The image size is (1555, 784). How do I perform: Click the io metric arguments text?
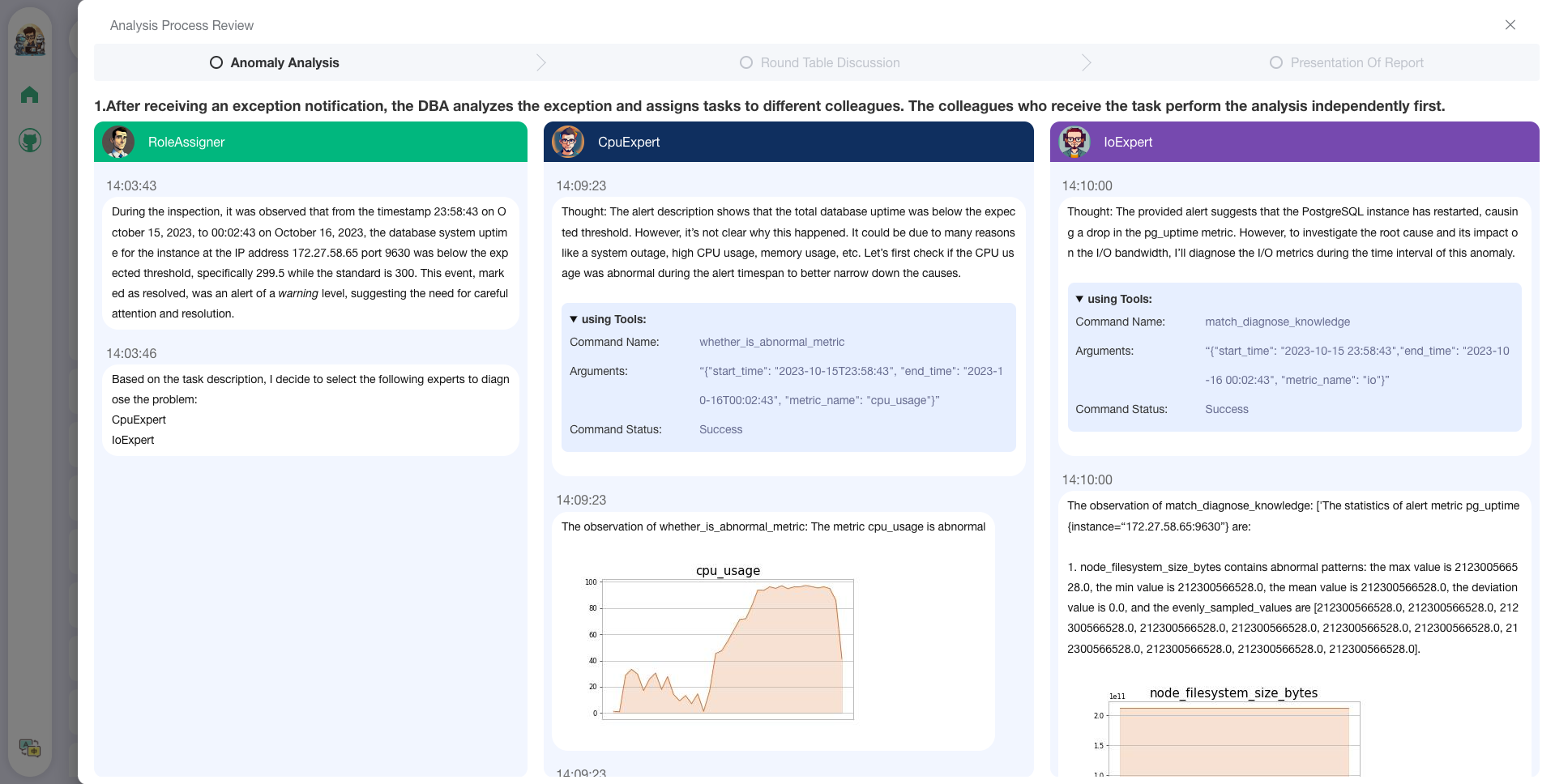(x=1356, y=365)
